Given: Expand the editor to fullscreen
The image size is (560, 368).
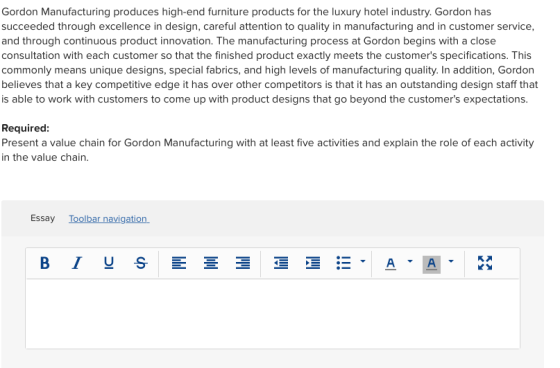Looking at the screenshot, I should click(x=485, y=263).
